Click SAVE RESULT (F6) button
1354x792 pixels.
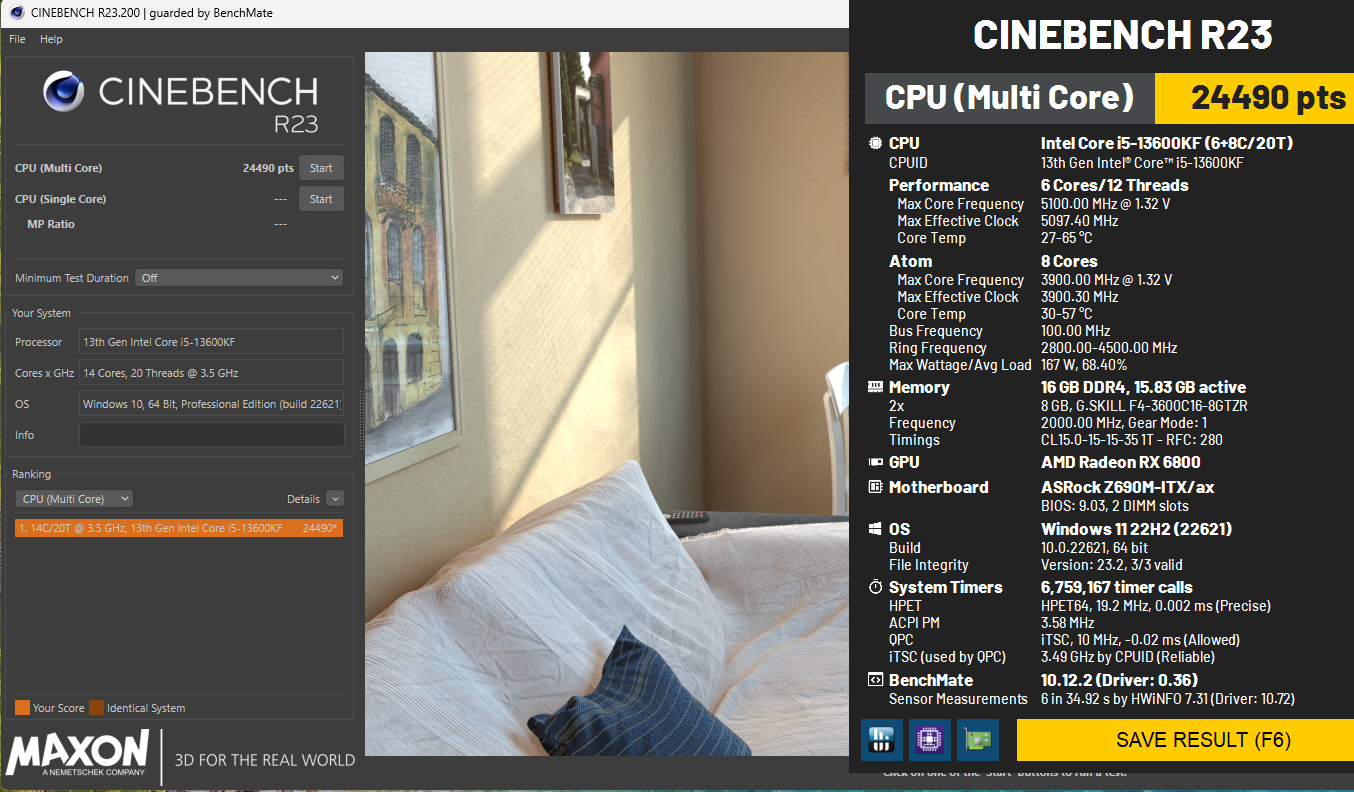(1185, 740)
